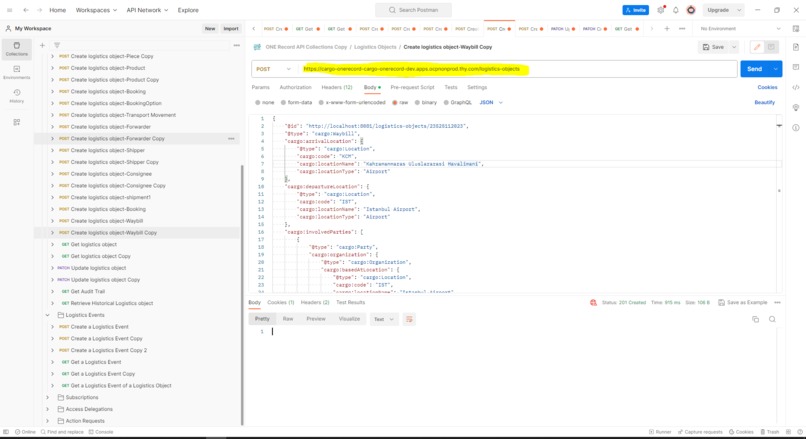Click the hamburger menu icon at top left
806x439 pixels.
9,10
